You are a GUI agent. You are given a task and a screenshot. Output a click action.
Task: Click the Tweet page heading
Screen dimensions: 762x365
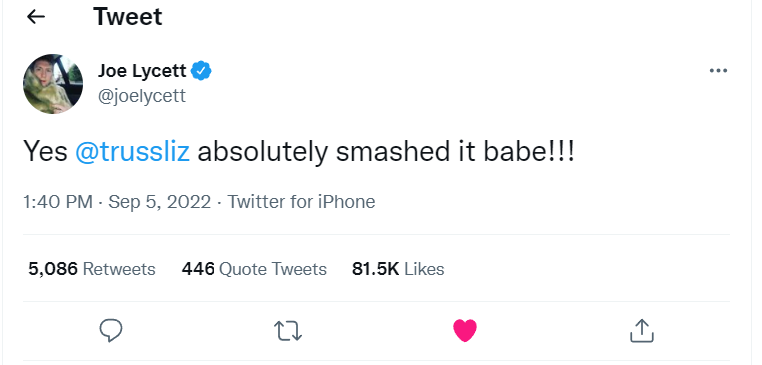point(127,17)
